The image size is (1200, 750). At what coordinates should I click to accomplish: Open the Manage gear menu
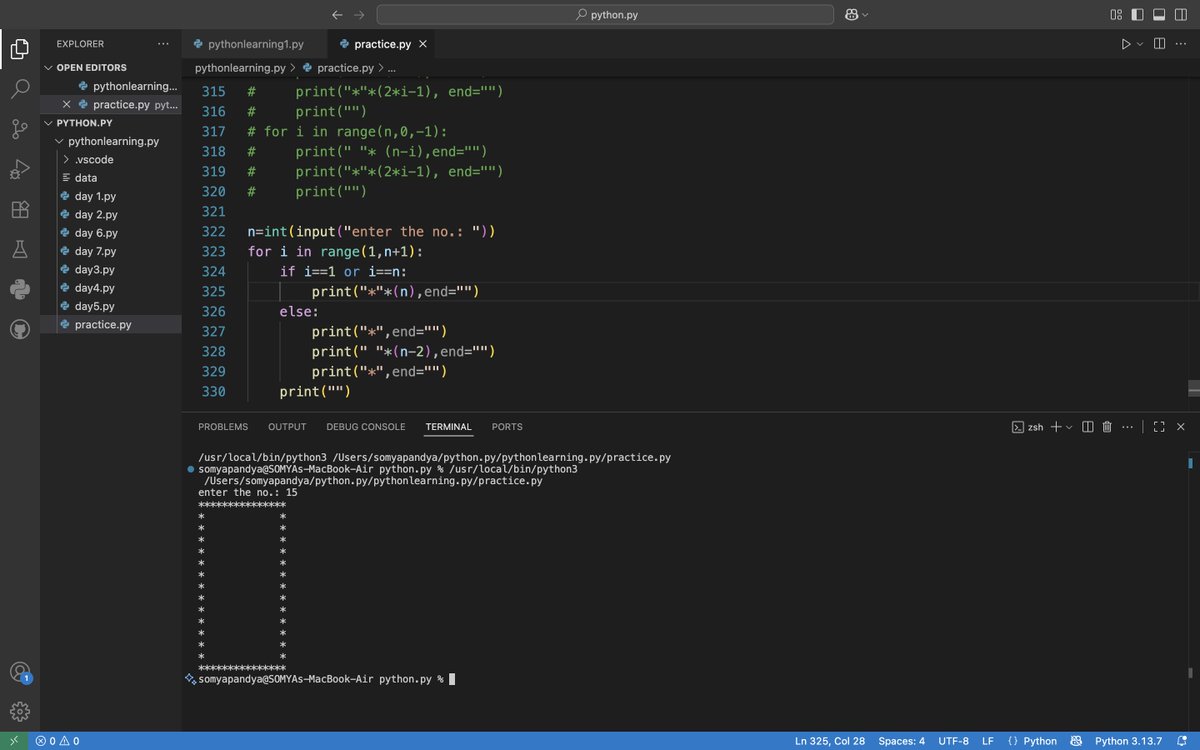[20, 712]
